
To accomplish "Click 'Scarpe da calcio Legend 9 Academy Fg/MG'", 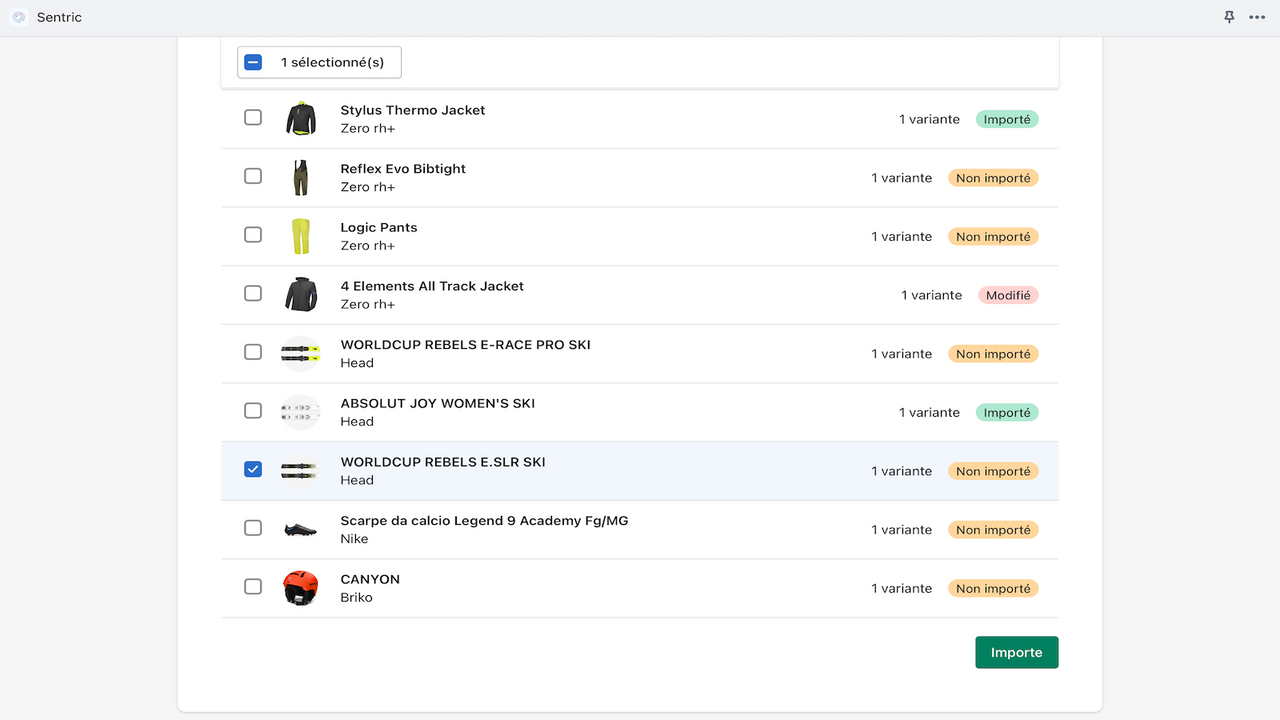I will click(x=485, y=521).
